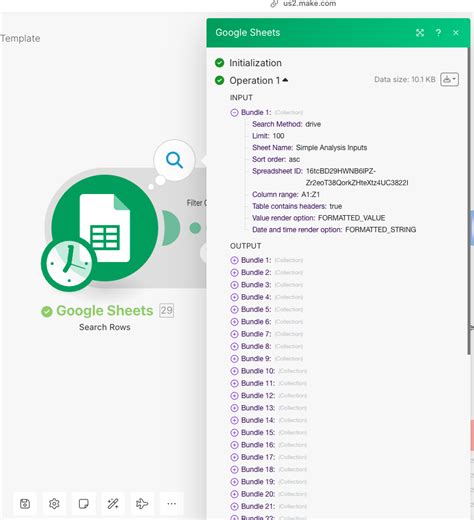The height and width of the screenshot is (520, 474).
Task: Expand output Bundle 17
Action: pos(234,457)
